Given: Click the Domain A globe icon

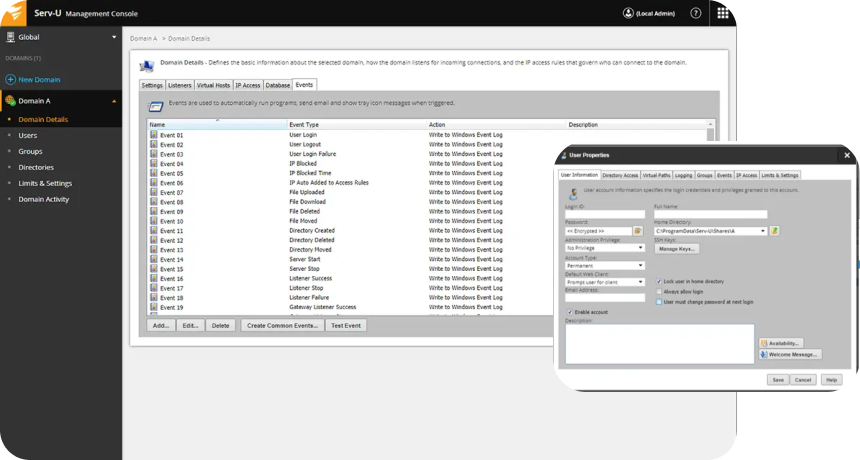Looking at the screenshot, I should pyautogui.click(x=10, y=101).
